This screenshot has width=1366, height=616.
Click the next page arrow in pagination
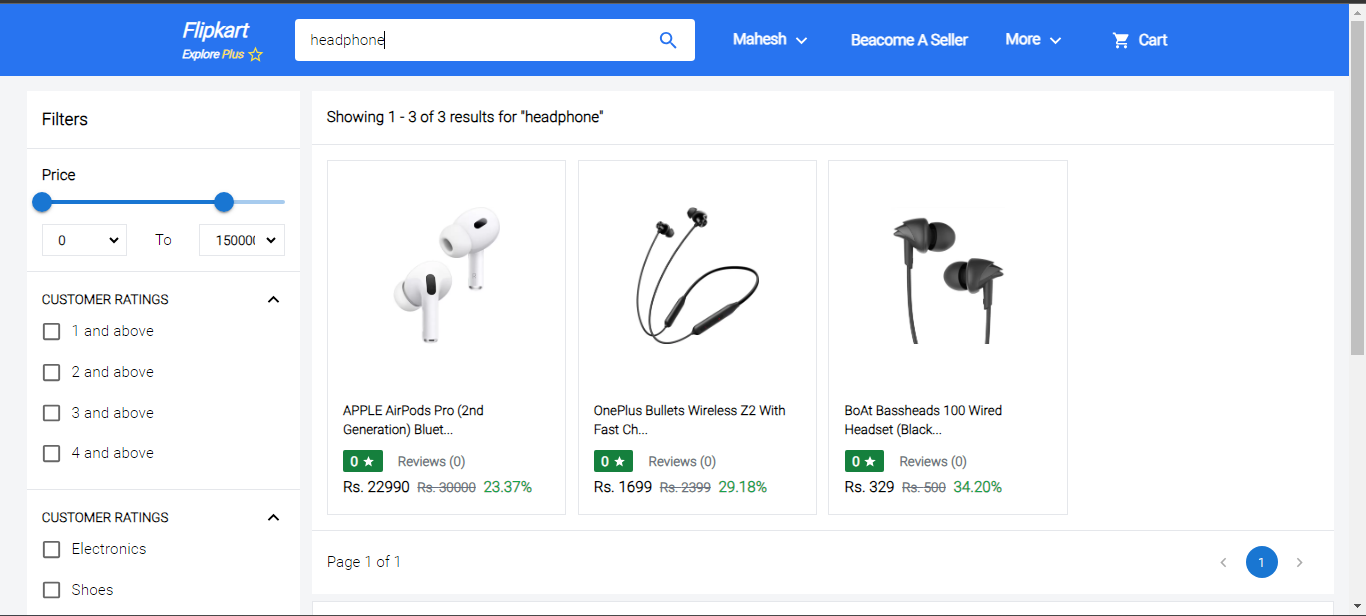point(1299,562)
